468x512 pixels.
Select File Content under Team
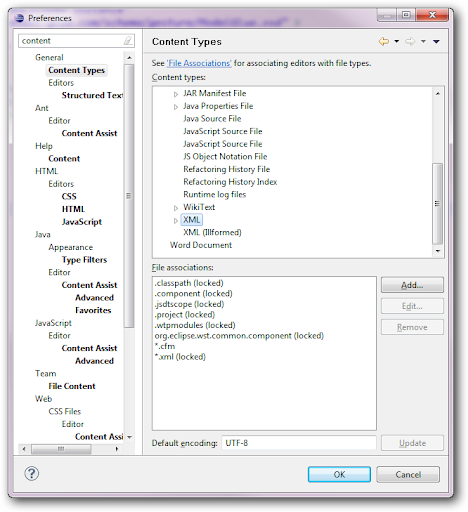click(x=72, y=386)
